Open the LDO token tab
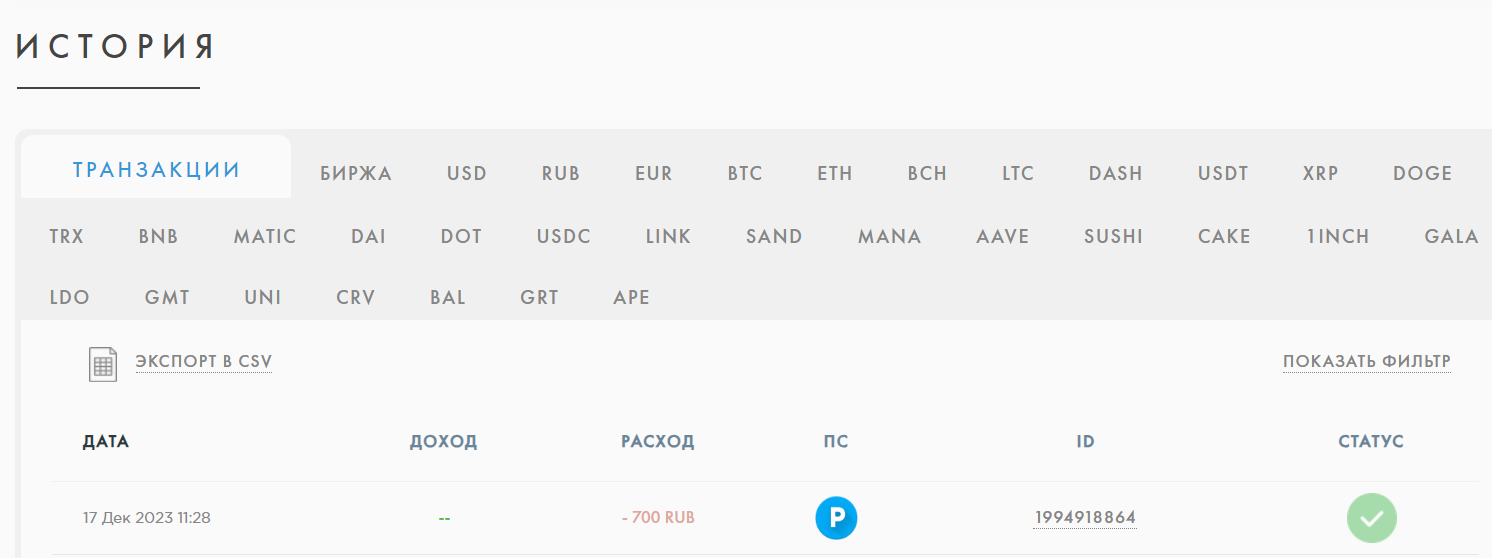 coord(69,298)
